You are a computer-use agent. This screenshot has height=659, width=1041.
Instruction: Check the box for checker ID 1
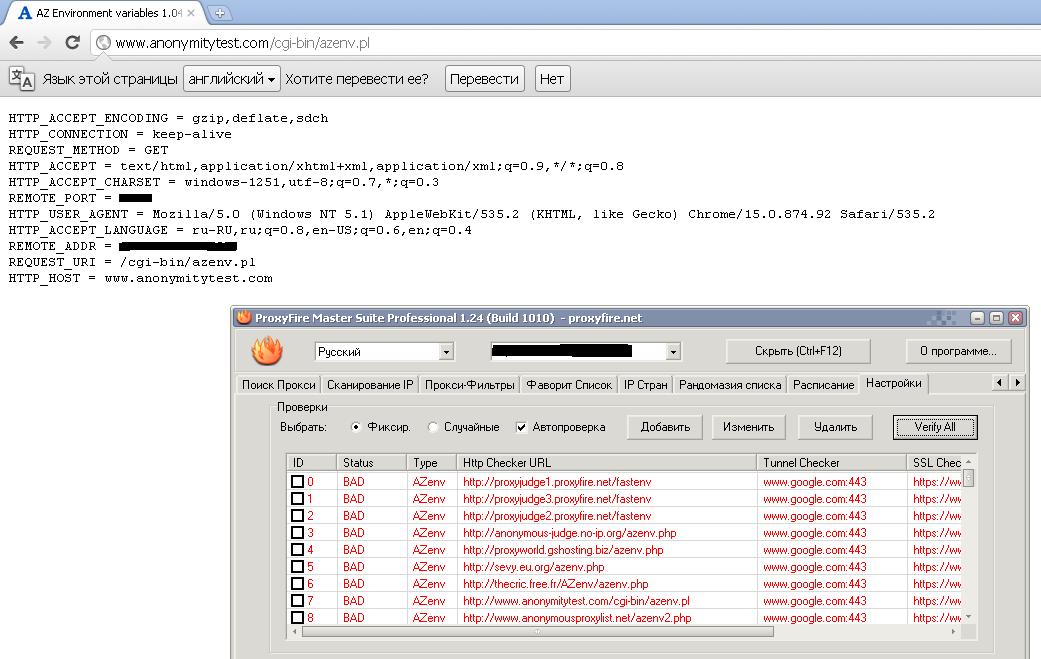pos(297,498)
